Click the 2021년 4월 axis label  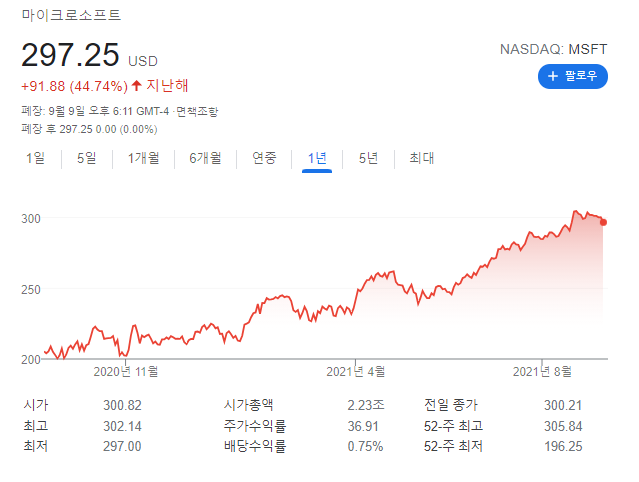(x=356, y=372)
